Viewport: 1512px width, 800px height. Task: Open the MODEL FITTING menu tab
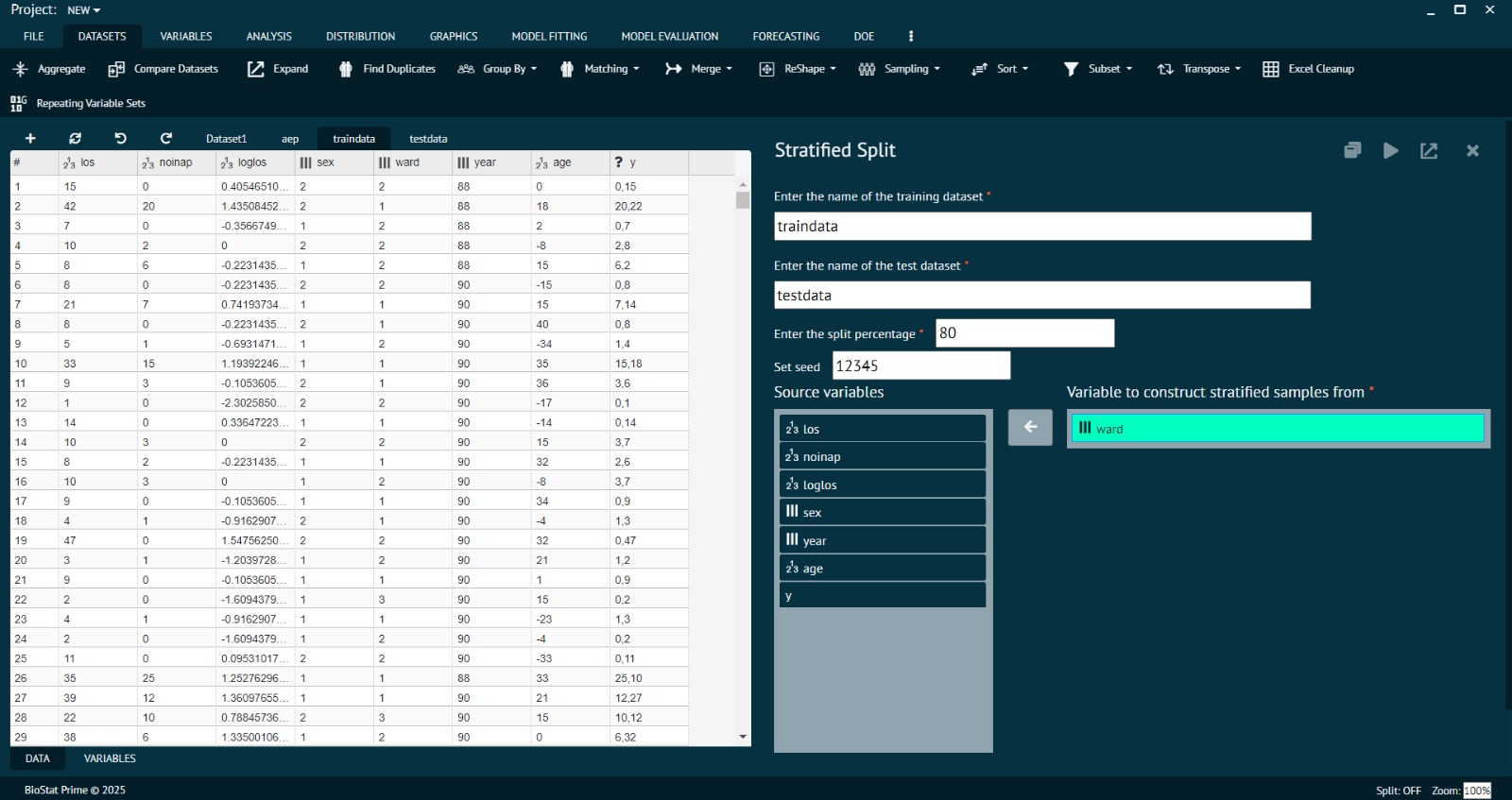pos(549,36)
